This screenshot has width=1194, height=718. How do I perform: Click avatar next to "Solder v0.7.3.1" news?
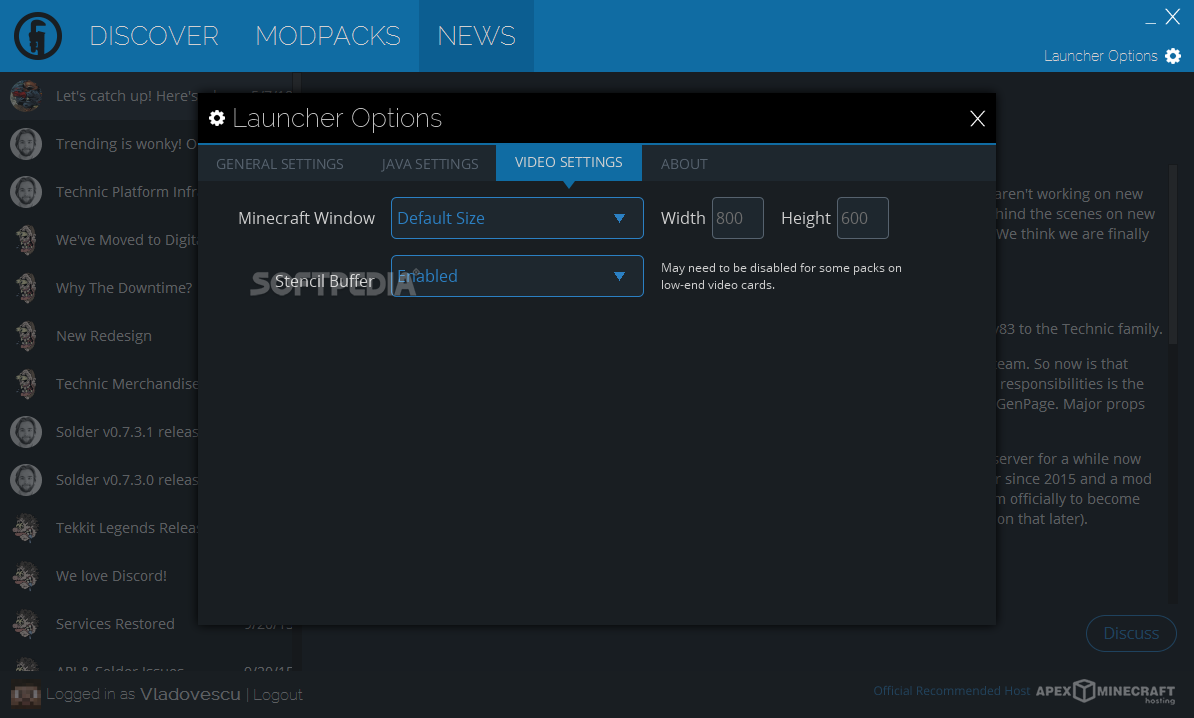point(26,432)
